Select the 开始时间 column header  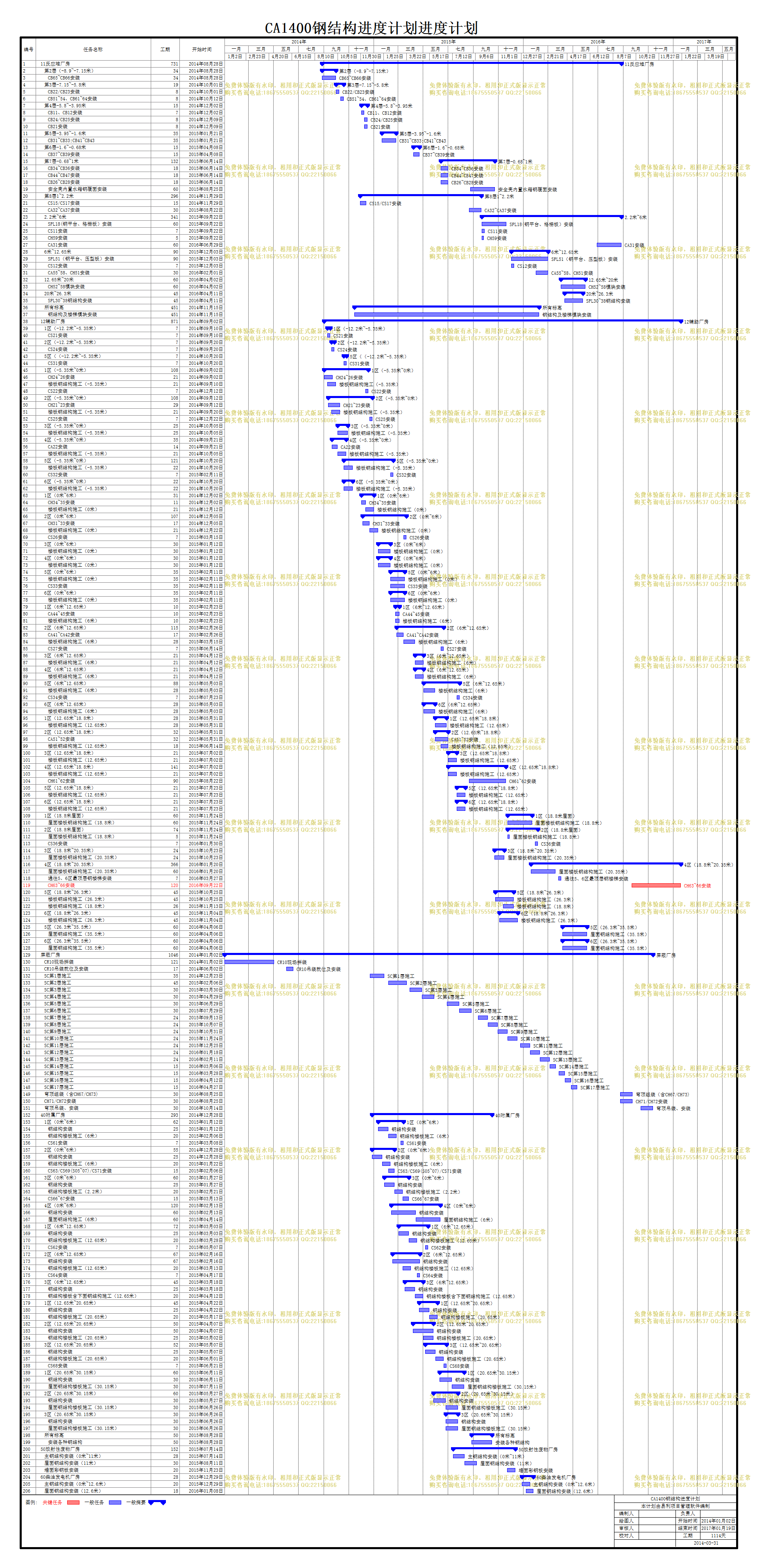coord(202,49)
